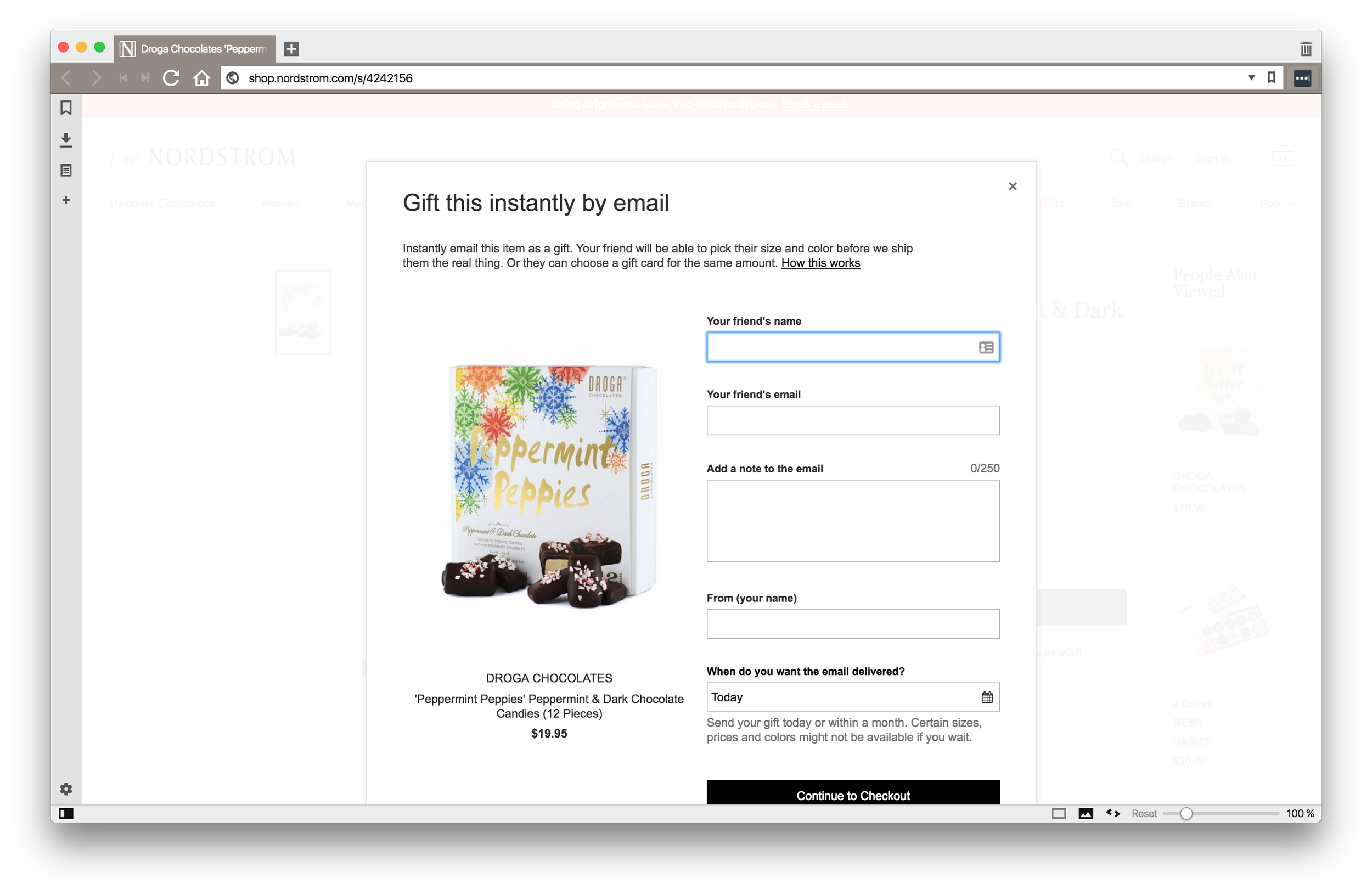
Task: Open the Bookmarks panel in the sidebar
Action: [66, 107]
